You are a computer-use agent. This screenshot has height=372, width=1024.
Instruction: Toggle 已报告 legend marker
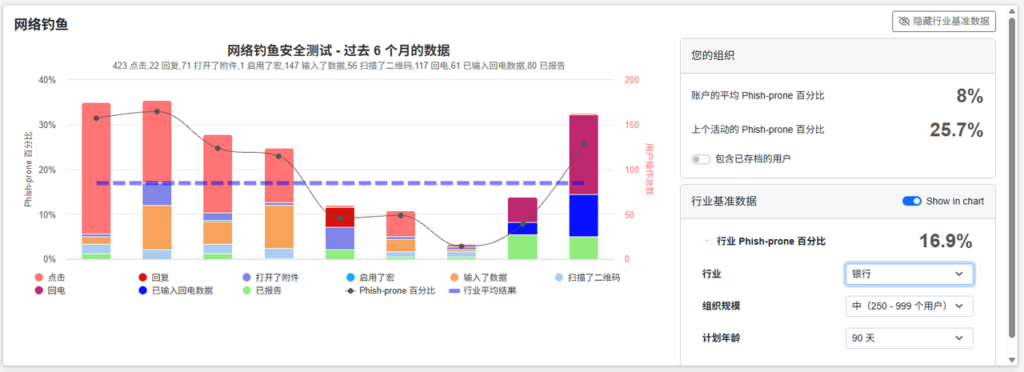click(x=247, y=290)
